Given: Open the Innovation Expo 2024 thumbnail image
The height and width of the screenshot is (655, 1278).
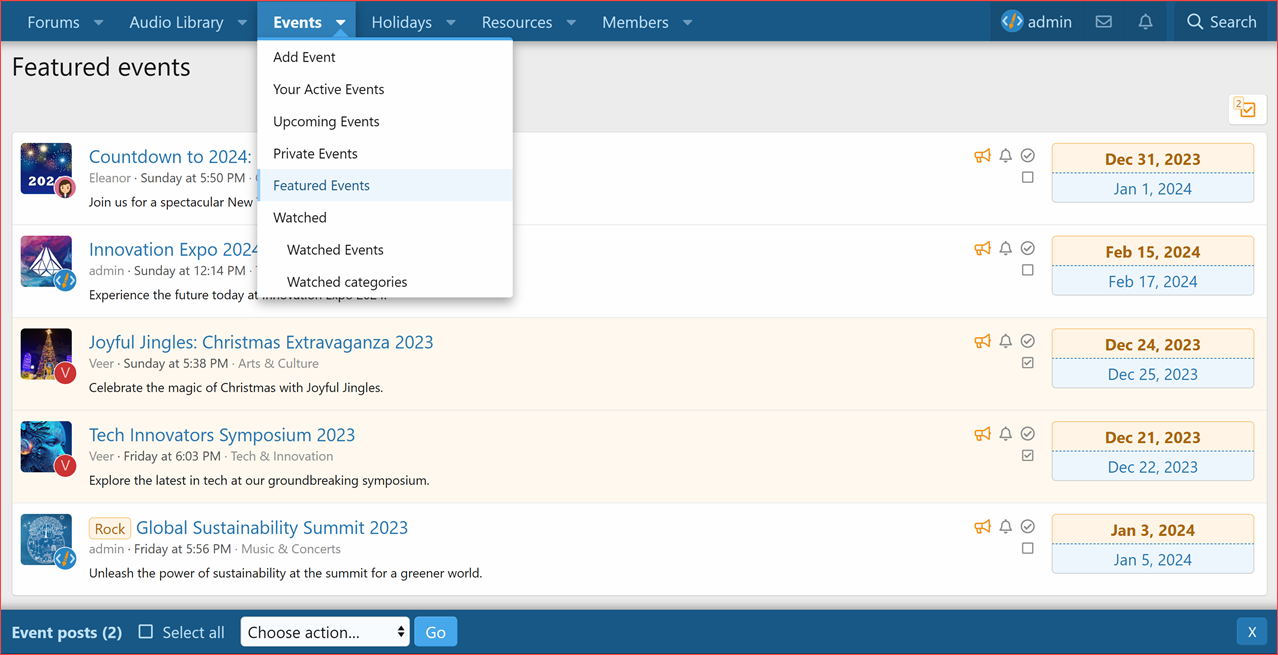Looking at the screenshot, I should pos(47,261).
